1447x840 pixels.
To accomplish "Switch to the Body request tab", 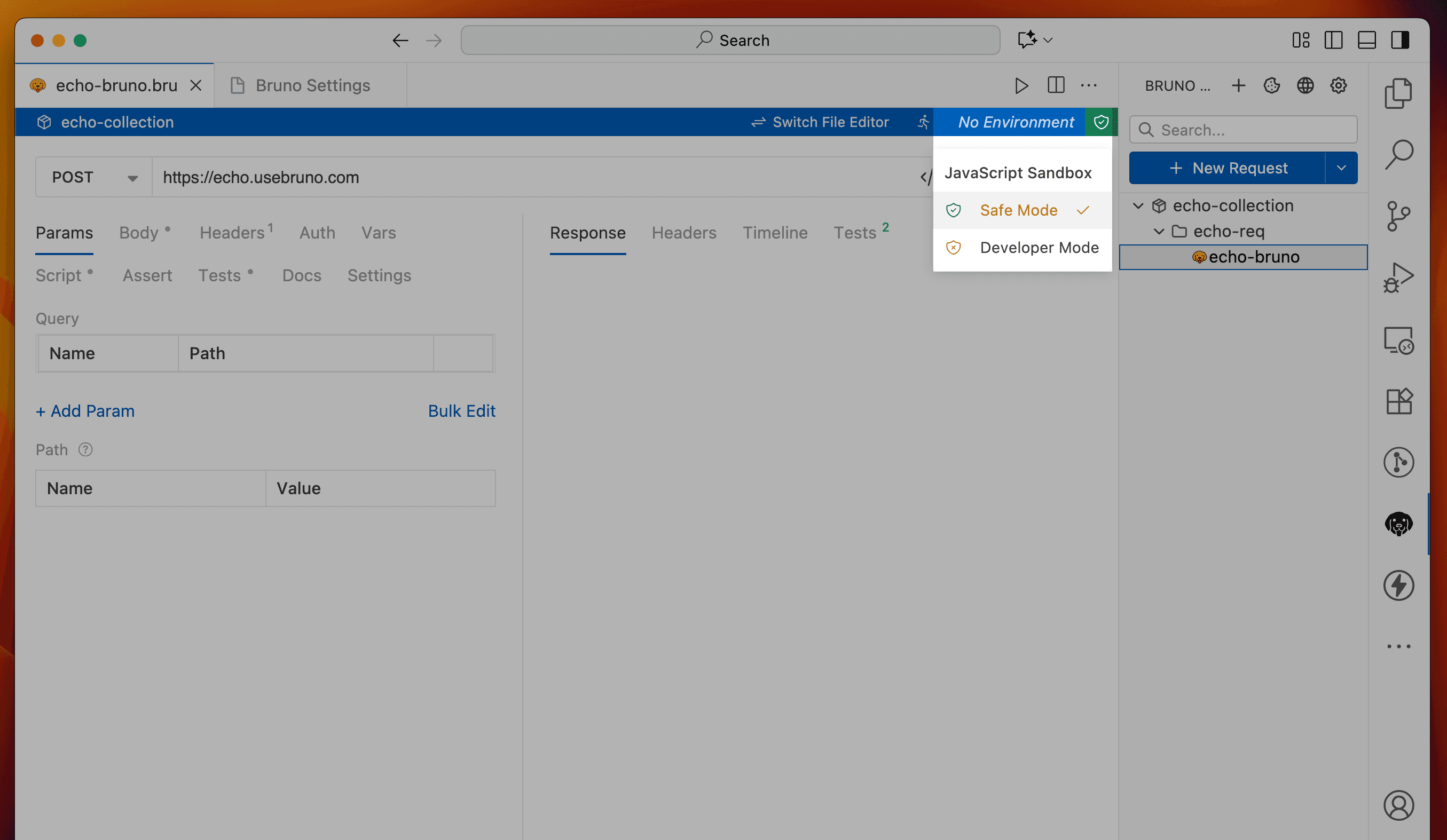I will click(139, 232).
